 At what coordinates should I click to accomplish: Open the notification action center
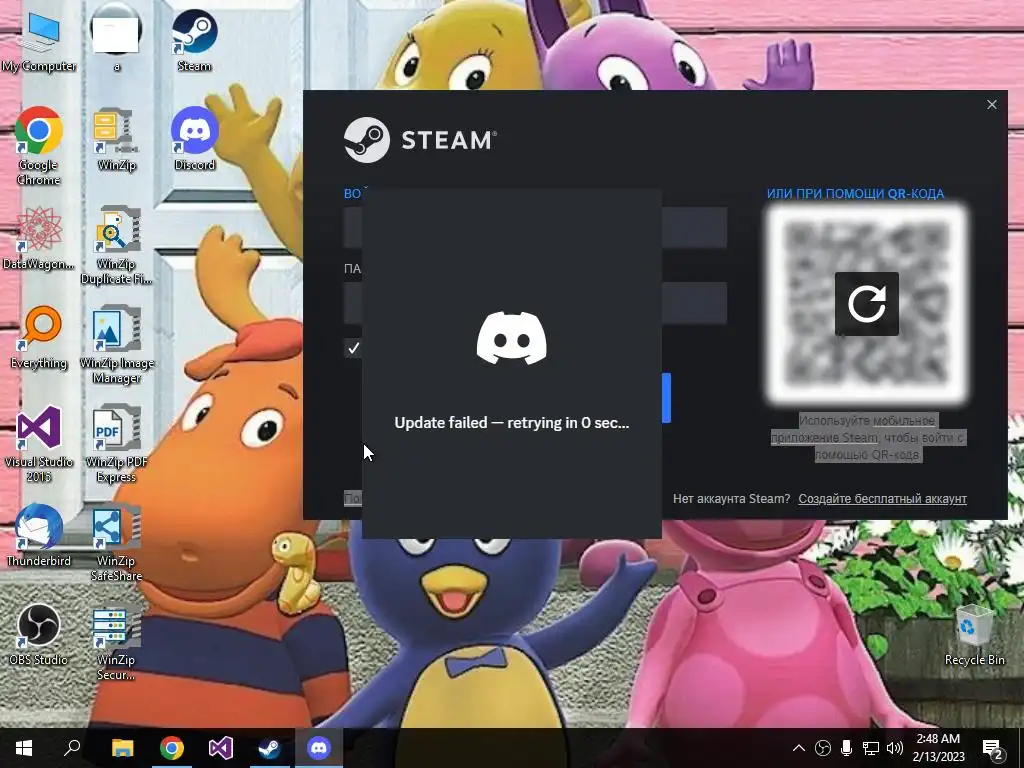tap(992, 748)
